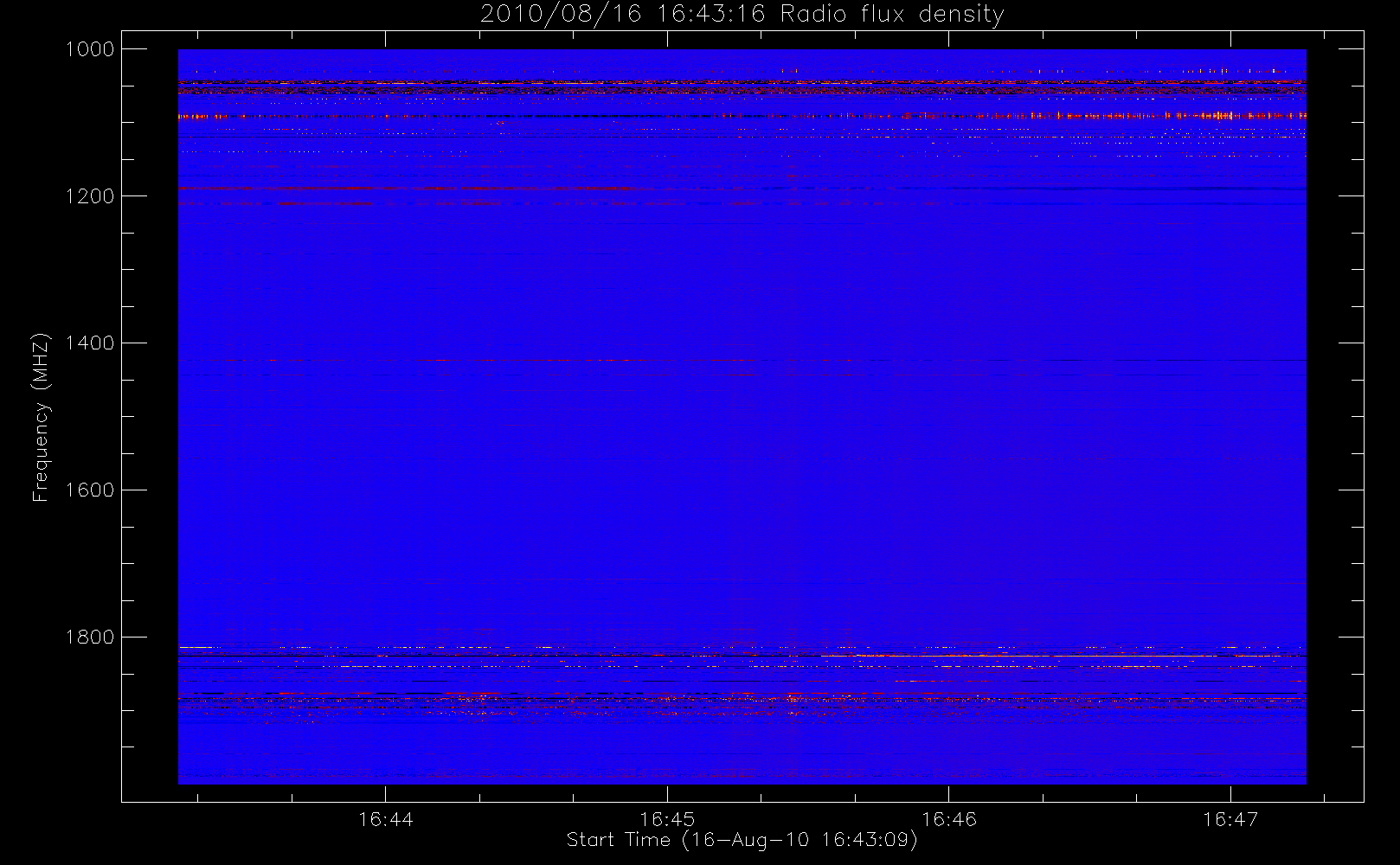Click the 1200 frequency tick label

coord(90,196)
